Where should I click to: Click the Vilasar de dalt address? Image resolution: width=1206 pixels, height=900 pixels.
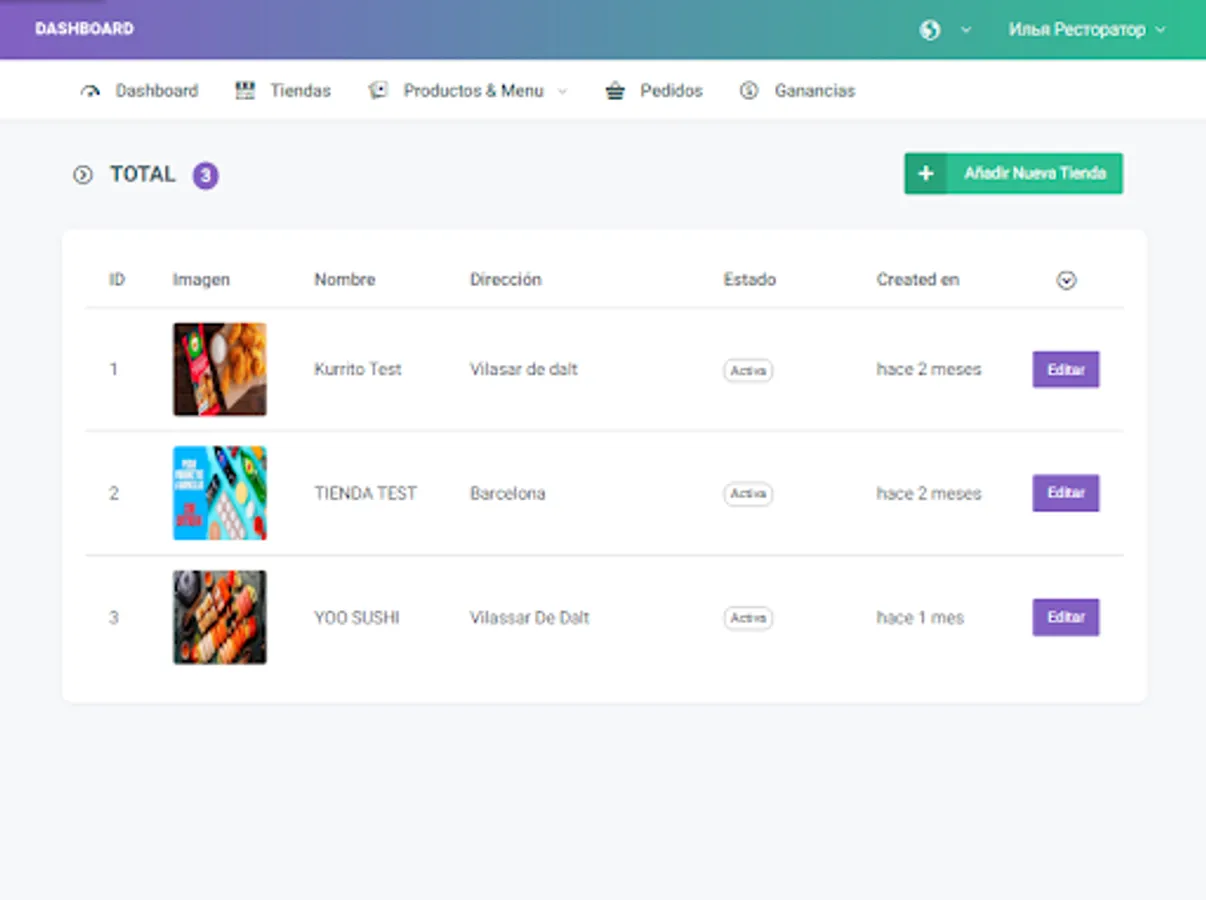[524, 369]
